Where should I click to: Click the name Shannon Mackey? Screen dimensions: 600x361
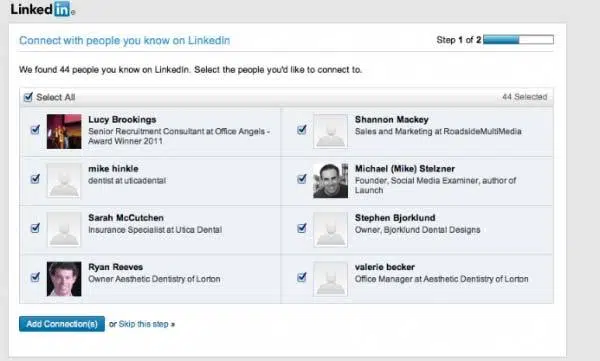(x=391, y=119)
